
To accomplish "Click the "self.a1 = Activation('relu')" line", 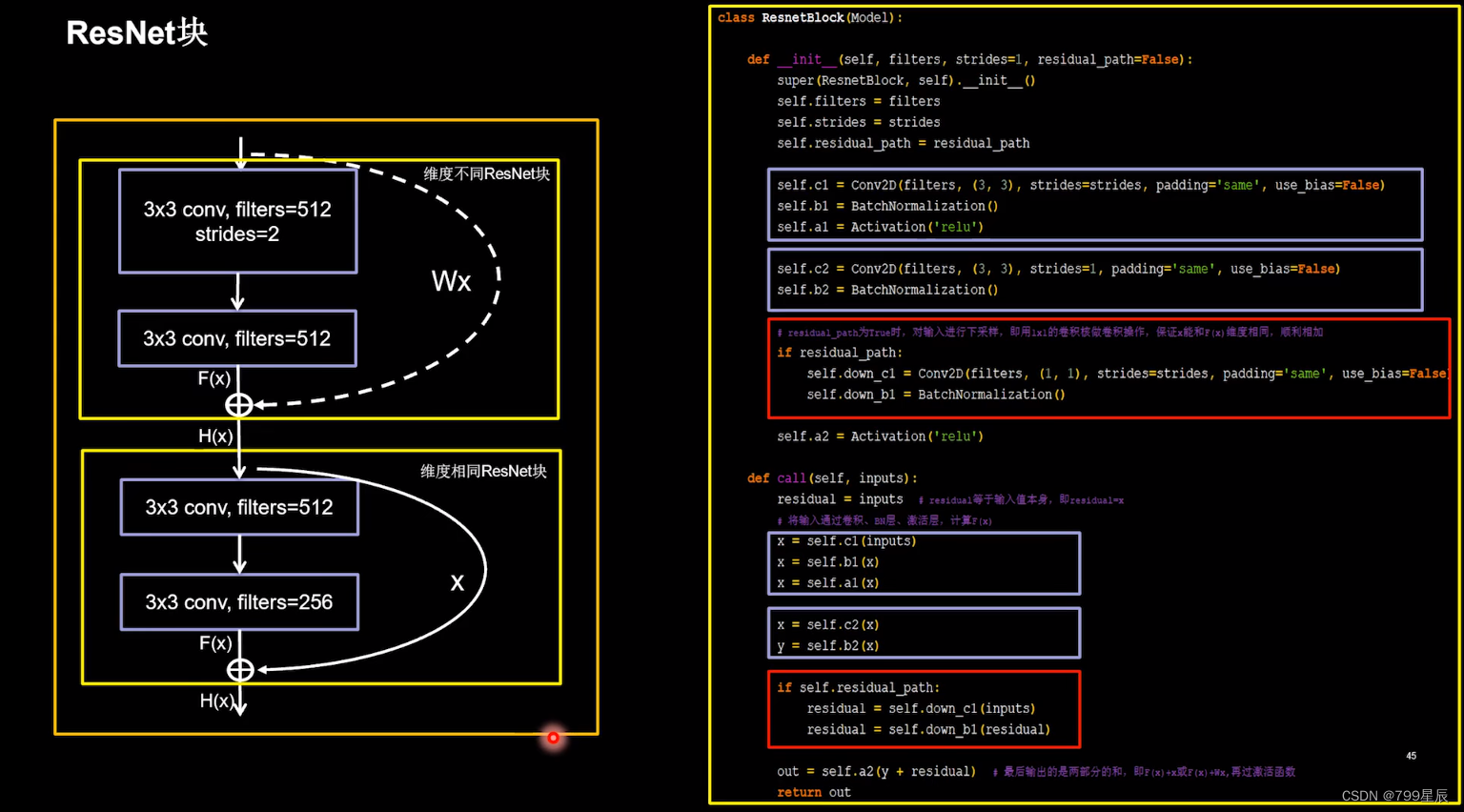I will pyautogui.click(x=880, y=227).
